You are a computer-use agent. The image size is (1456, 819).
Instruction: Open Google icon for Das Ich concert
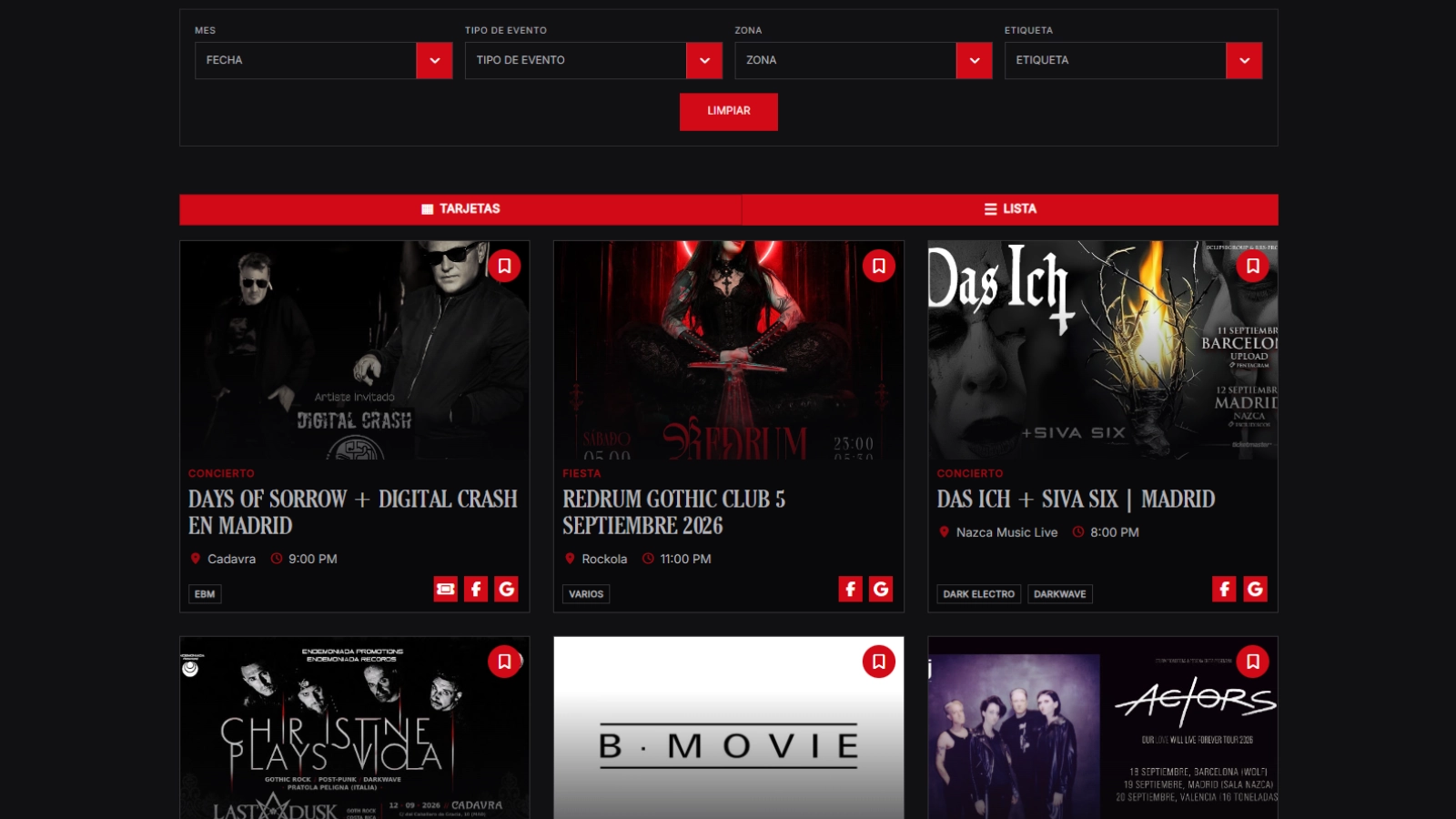[1256, 589]
